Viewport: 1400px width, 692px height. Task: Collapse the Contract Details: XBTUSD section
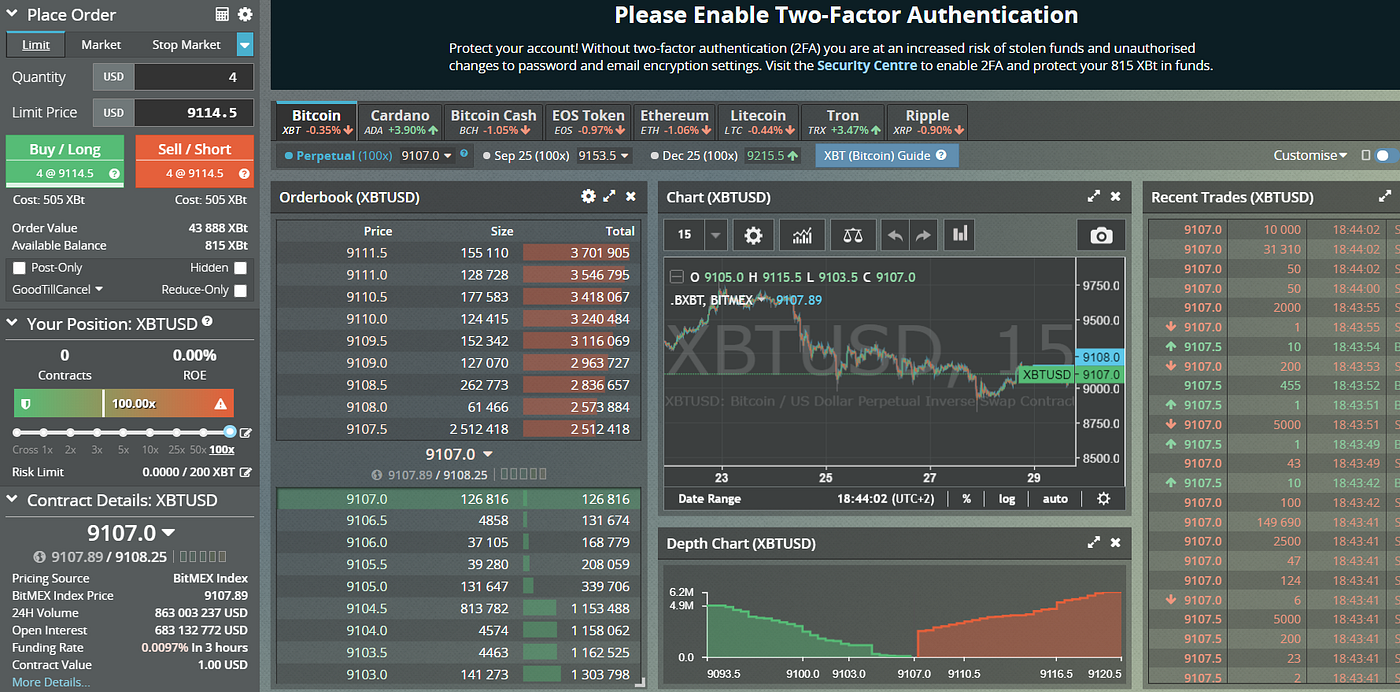click(13, 500)
